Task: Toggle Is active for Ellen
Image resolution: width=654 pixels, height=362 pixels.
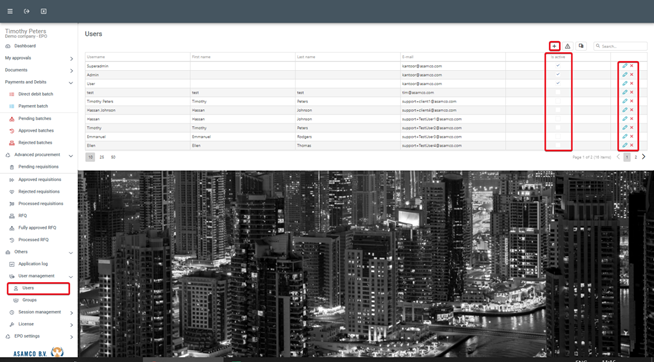Action: tap(558, 146)
